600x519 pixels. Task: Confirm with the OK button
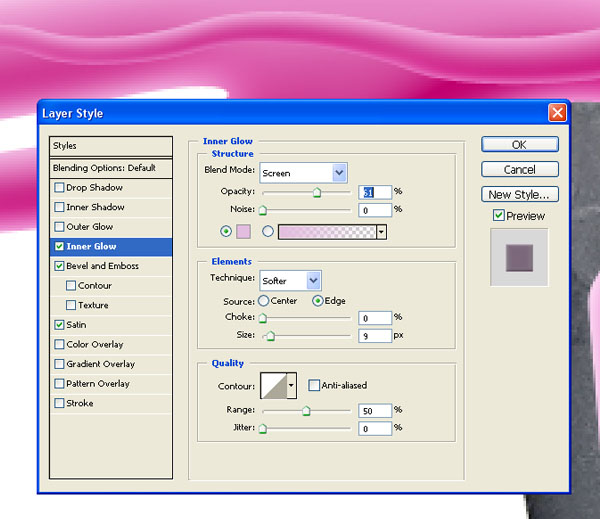pyautogui.click(x=520, y=145)
